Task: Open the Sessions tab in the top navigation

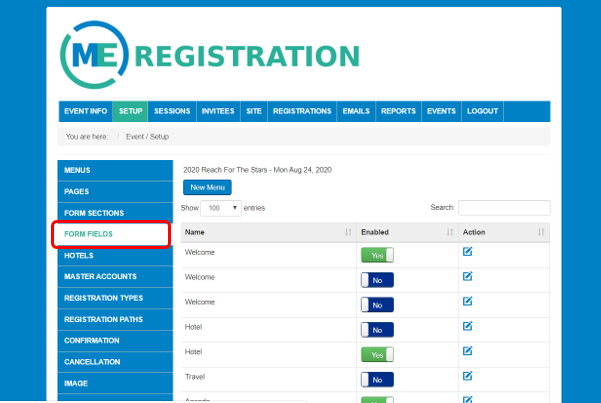Action: click(x=172, y=111)
